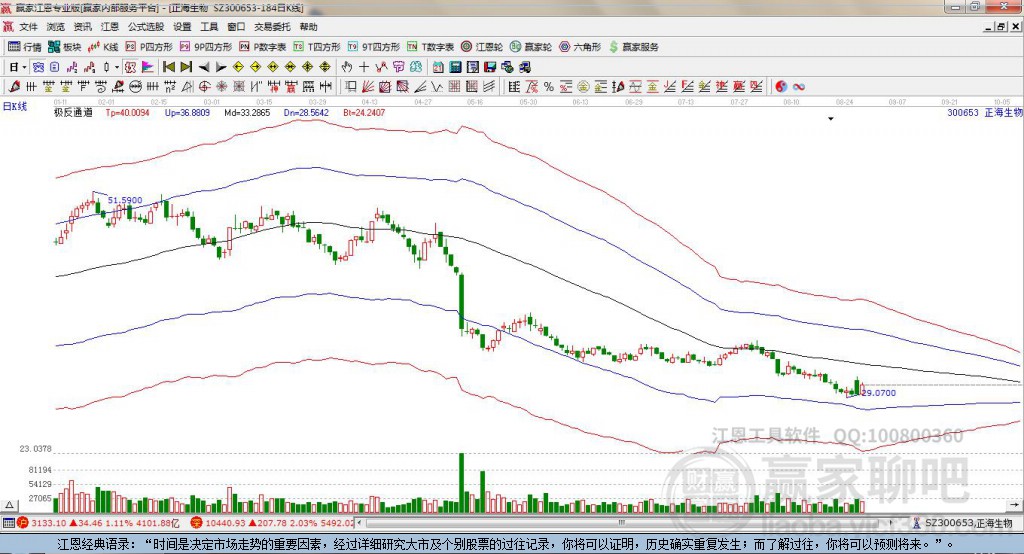Click the 极反通道 indicator name
Image resolution: width=1024 pixels, height=554 pixels.
click(73, 112)
